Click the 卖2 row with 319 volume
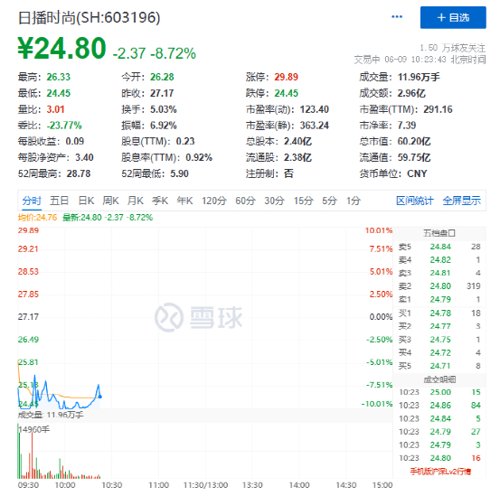The image size is (500, 496). (439, 286)
